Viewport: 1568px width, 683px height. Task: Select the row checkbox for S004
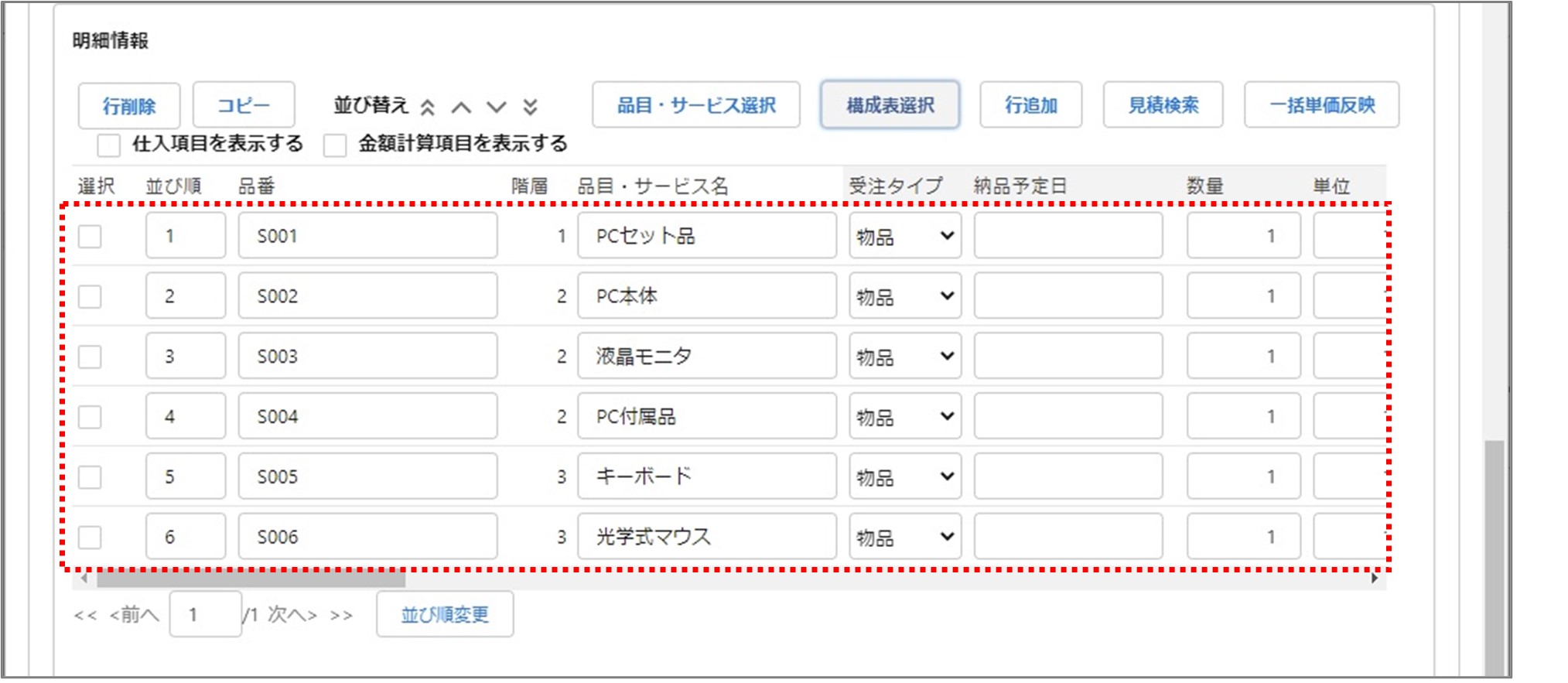coord(90,417)
